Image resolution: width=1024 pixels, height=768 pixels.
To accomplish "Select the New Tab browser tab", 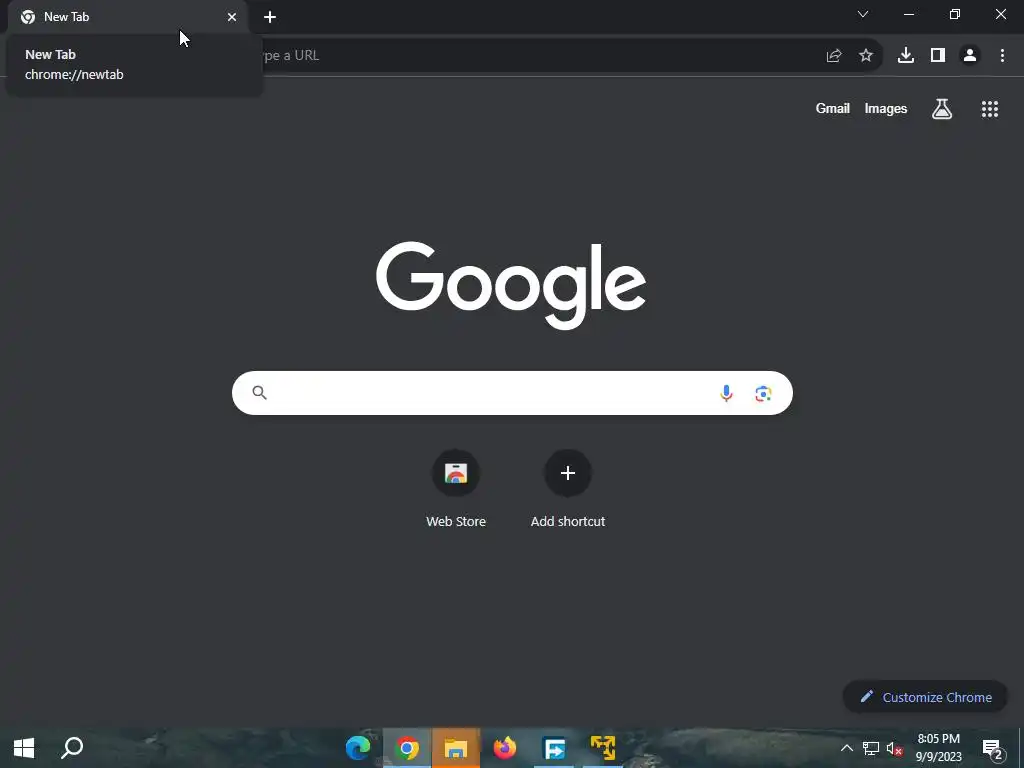I will [x=128, y=17].
